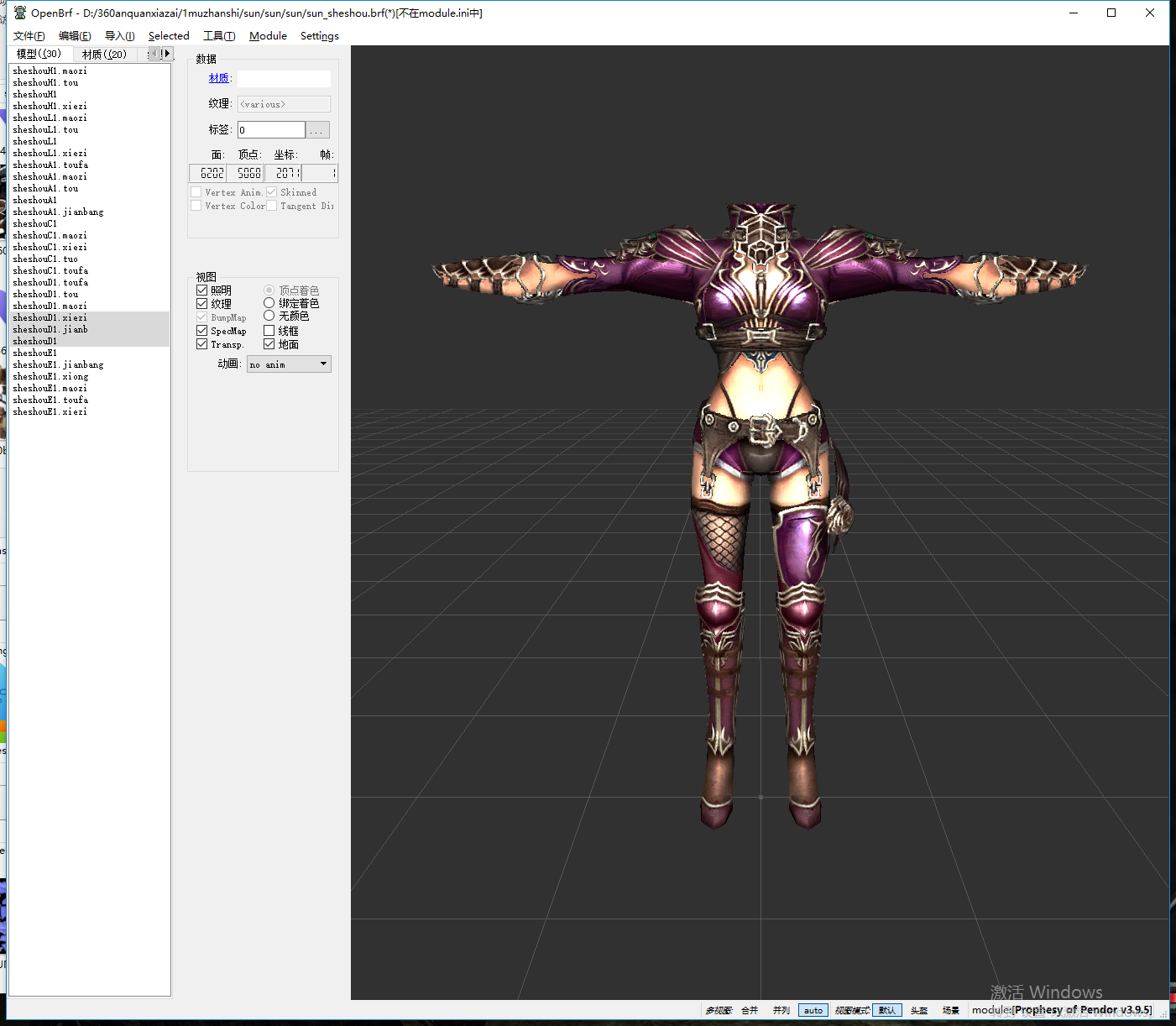Open the Settings menu
This screenshot has height=1026, width=1176.
pyautogui.click(x=320, y=36)
